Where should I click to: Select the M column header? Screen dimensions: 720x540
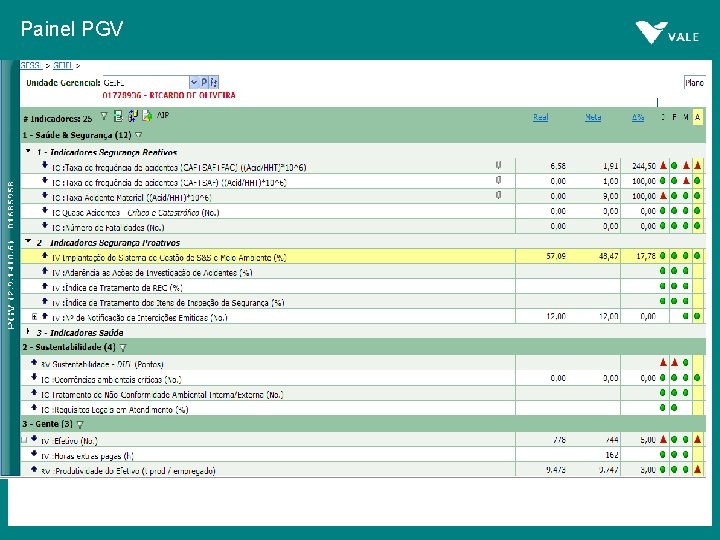(x=686, y=118)
